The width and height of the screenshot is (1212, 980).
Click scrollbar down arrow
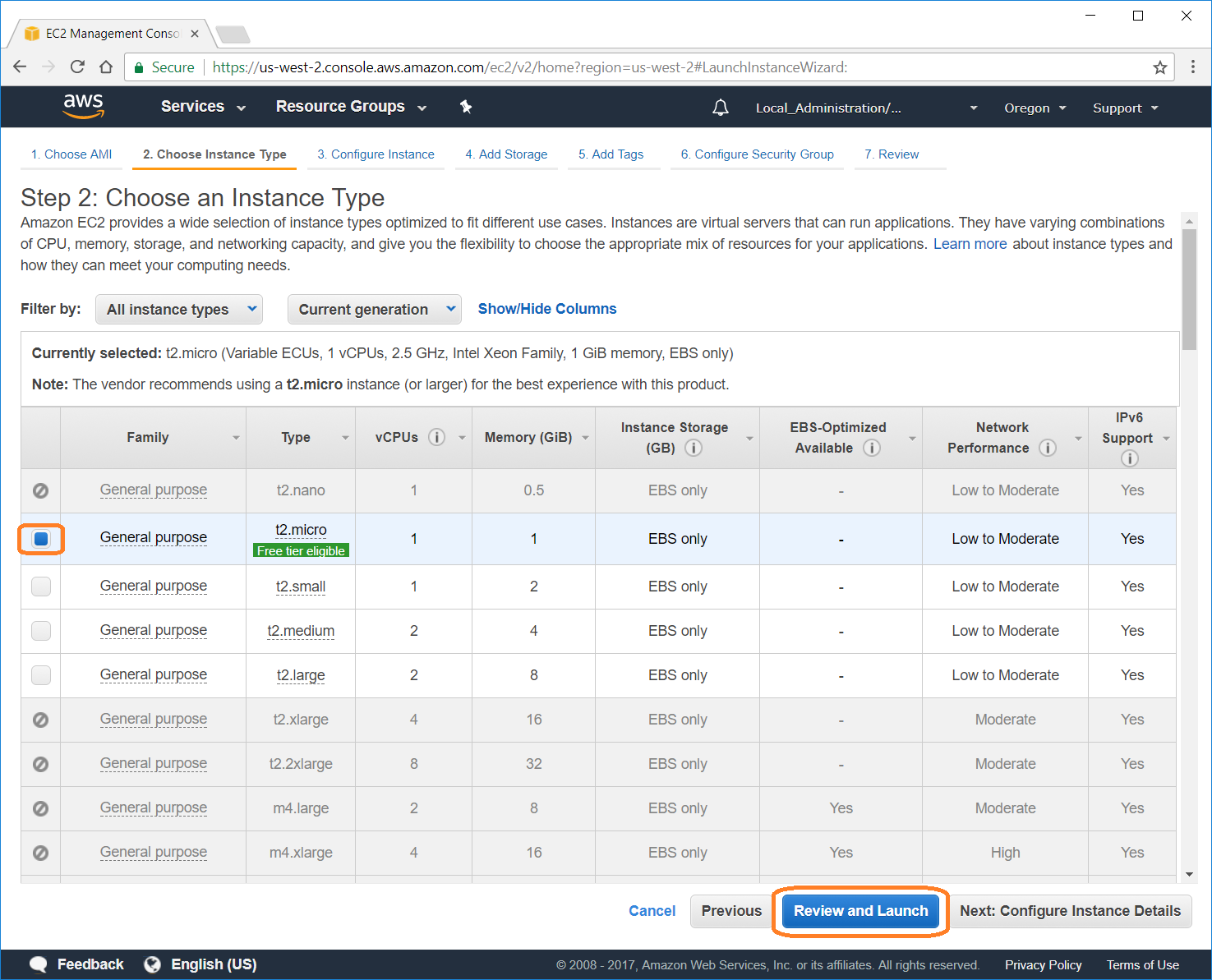tap(1189, 875)
